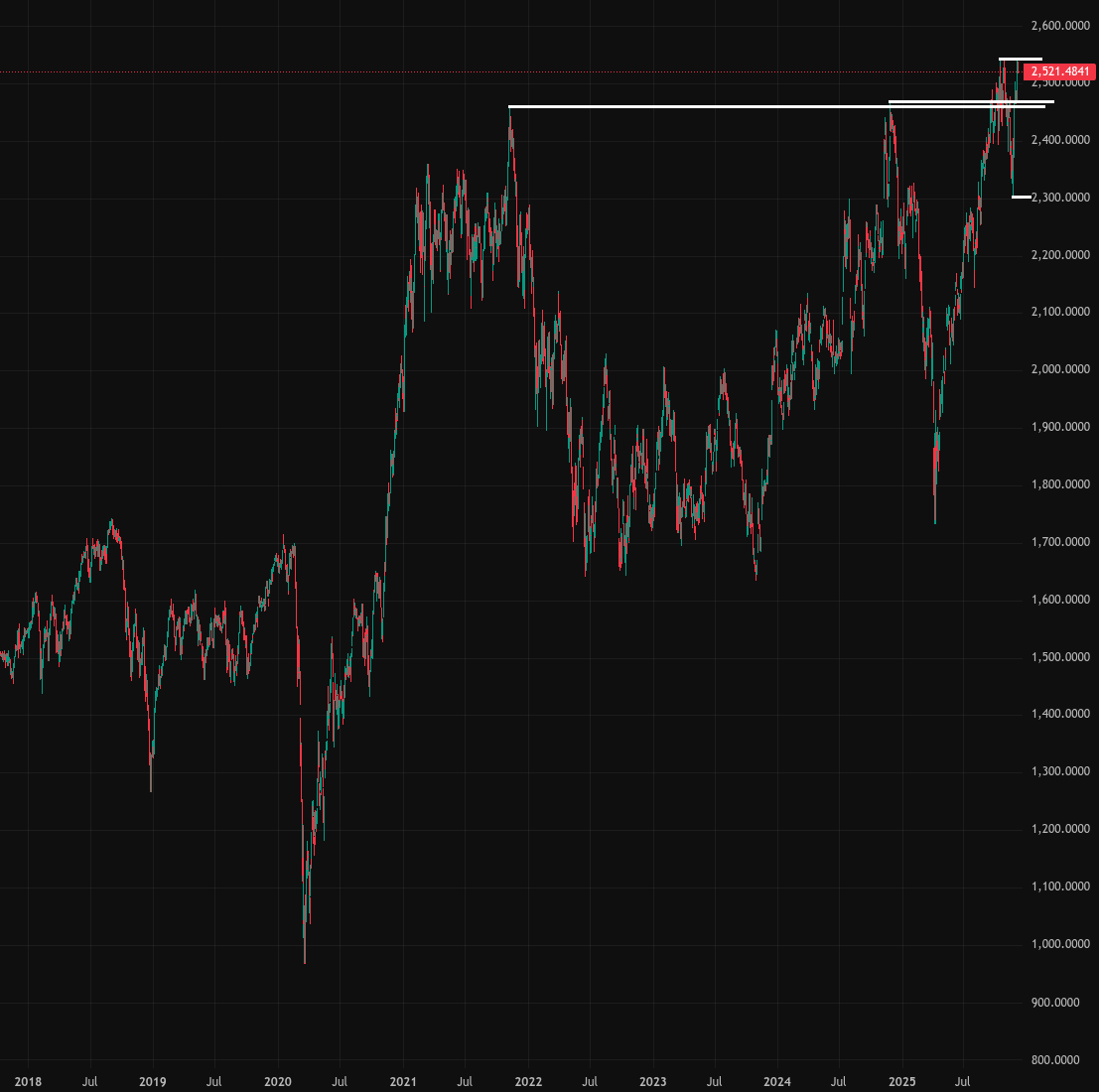Click the 2,600.0000 price axis label
The width and height of the screenshot is (1099, 1092).
tap(1060, 26)
